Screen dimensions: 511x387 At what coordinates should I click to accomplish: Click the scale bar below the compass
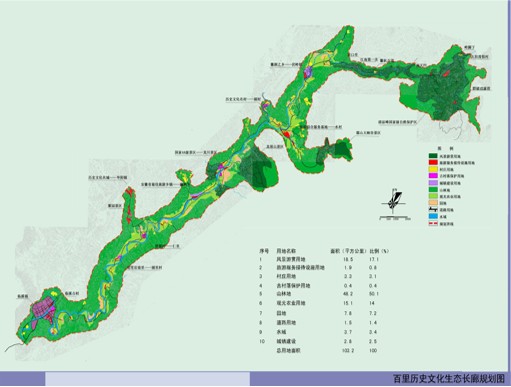pos(395,218)
